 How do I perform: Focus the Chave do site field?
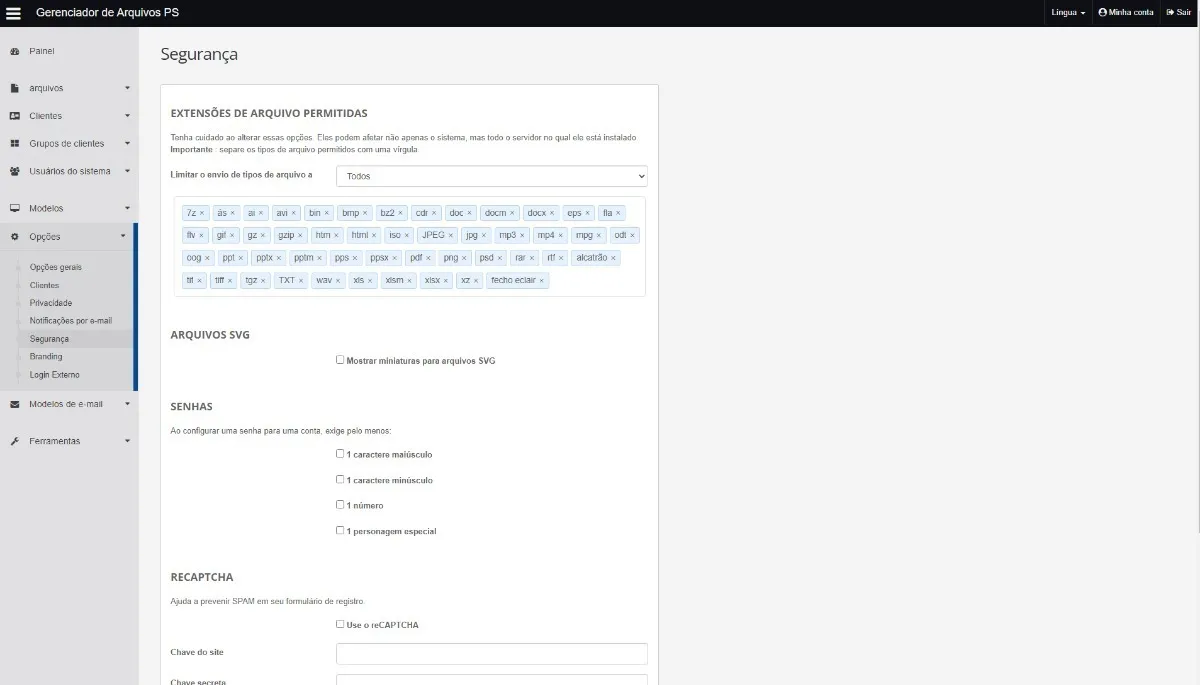[x=492, y=654]
